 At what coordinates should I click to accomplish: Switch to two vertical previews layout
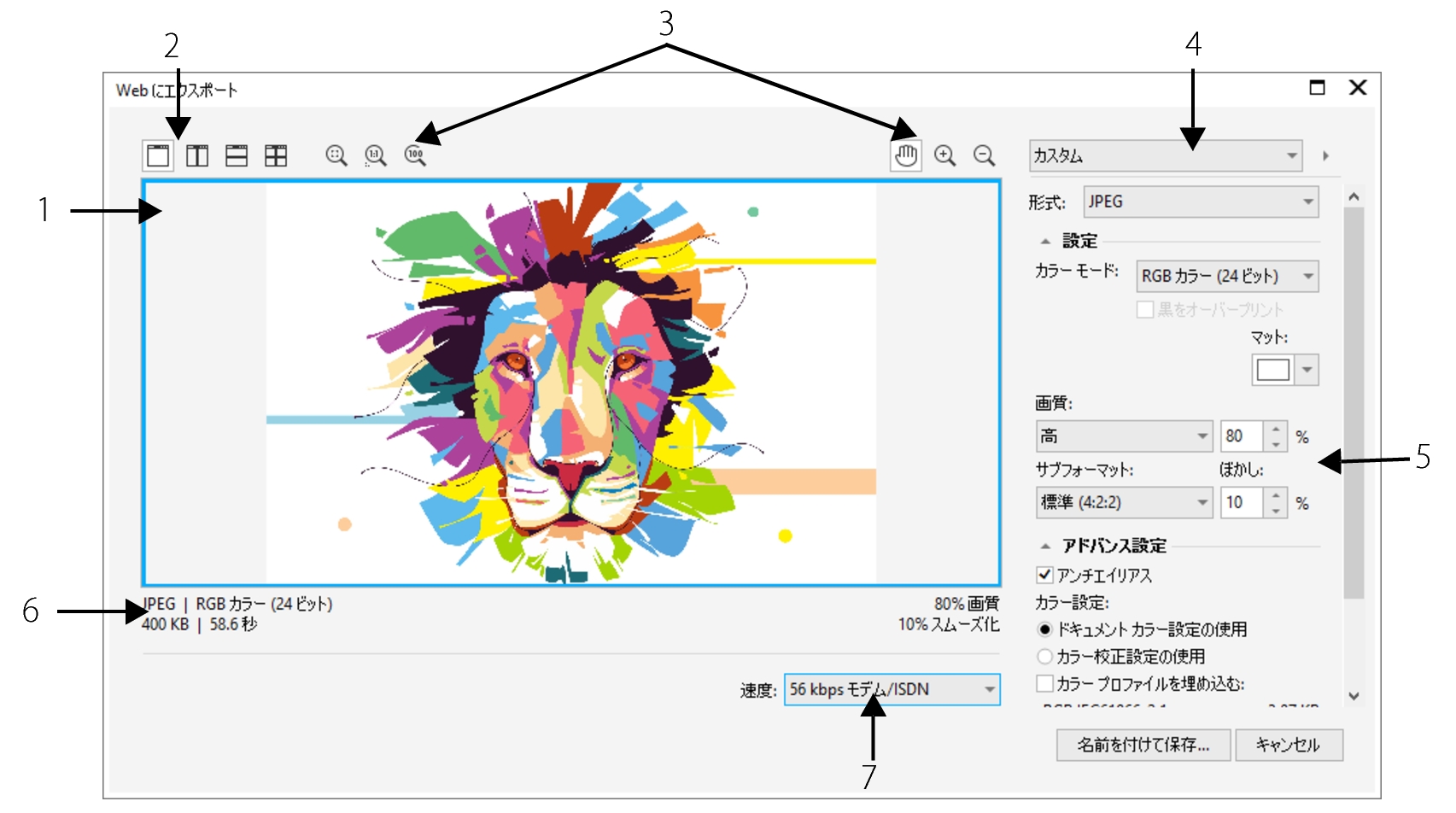(197, 155)
